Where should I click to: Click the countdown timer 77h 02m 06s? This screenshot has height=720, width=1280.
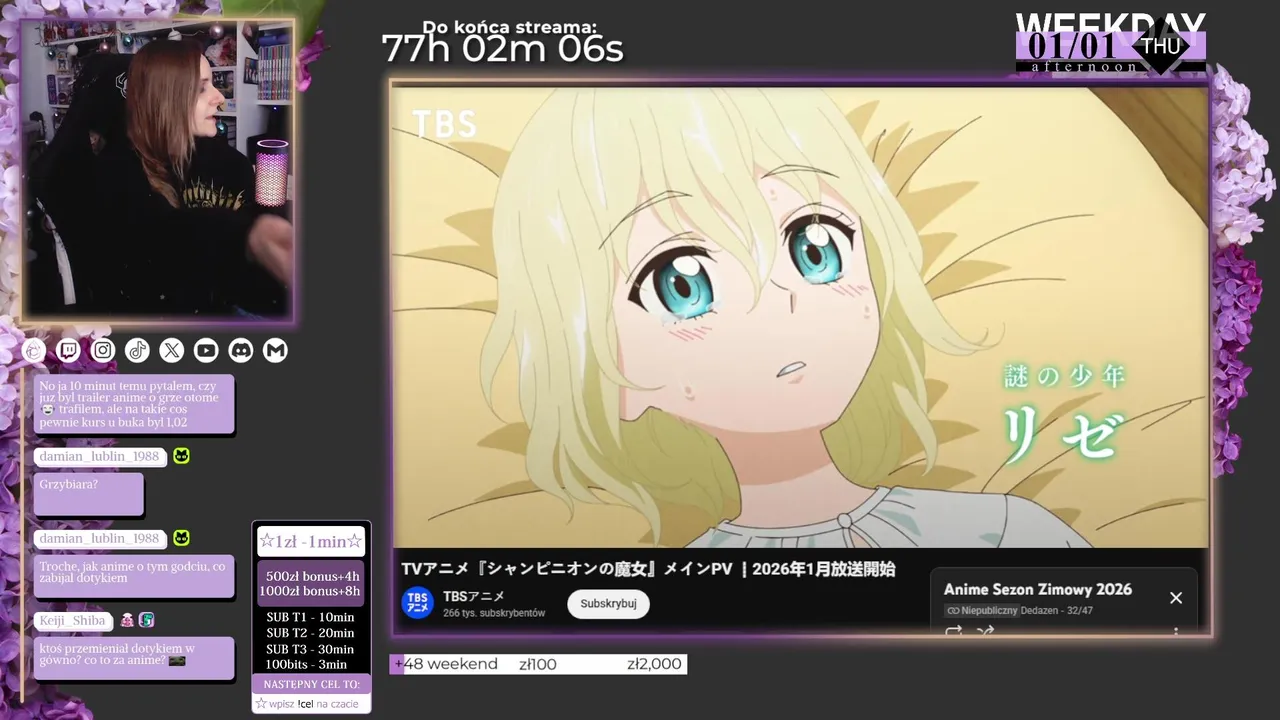[502, 49]
